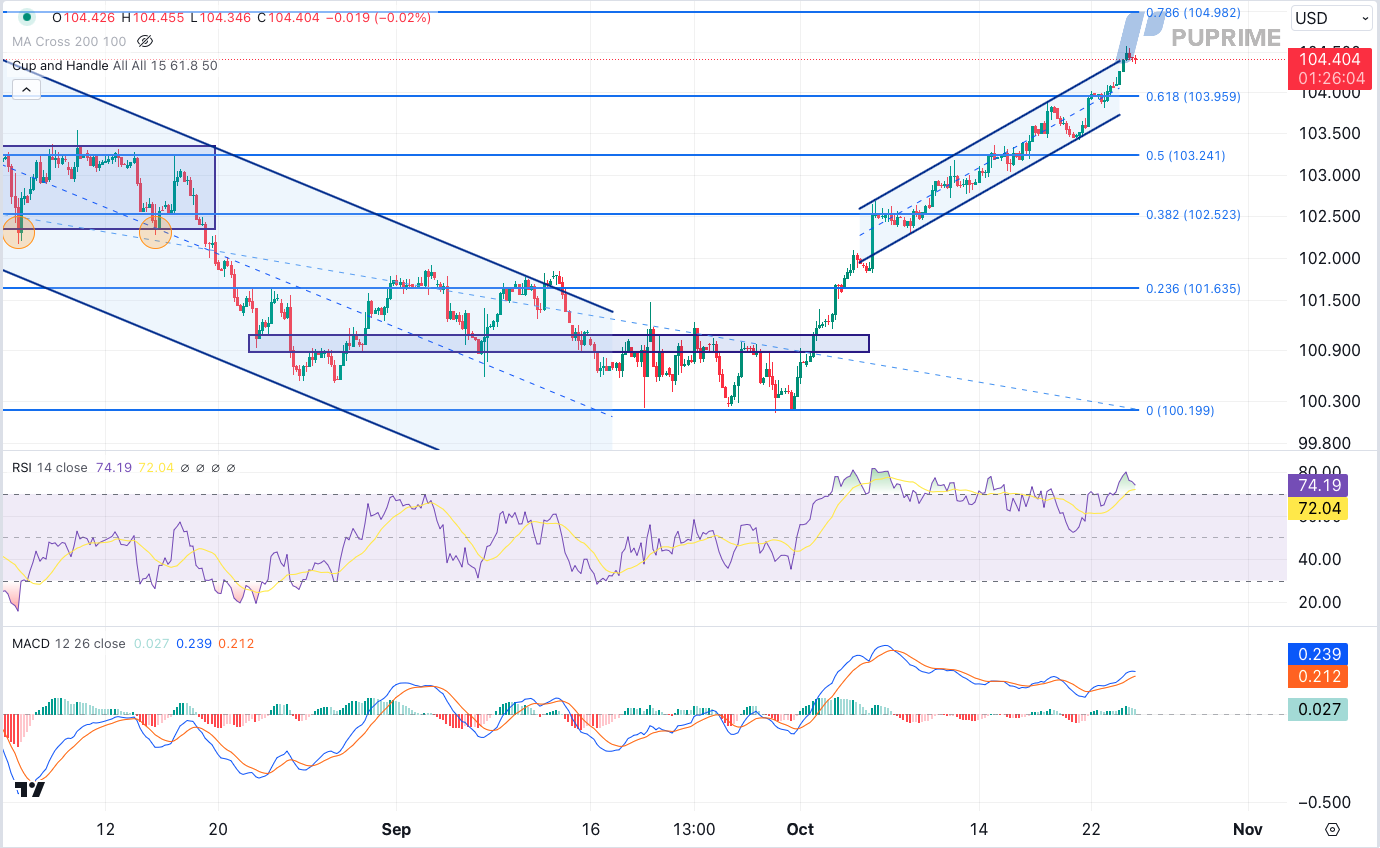The image size is (1380, 848).
Task: Click the 0.236 (101.635) Fibonacci level label
Action: pyautogui.click(x=1193, y=288)
